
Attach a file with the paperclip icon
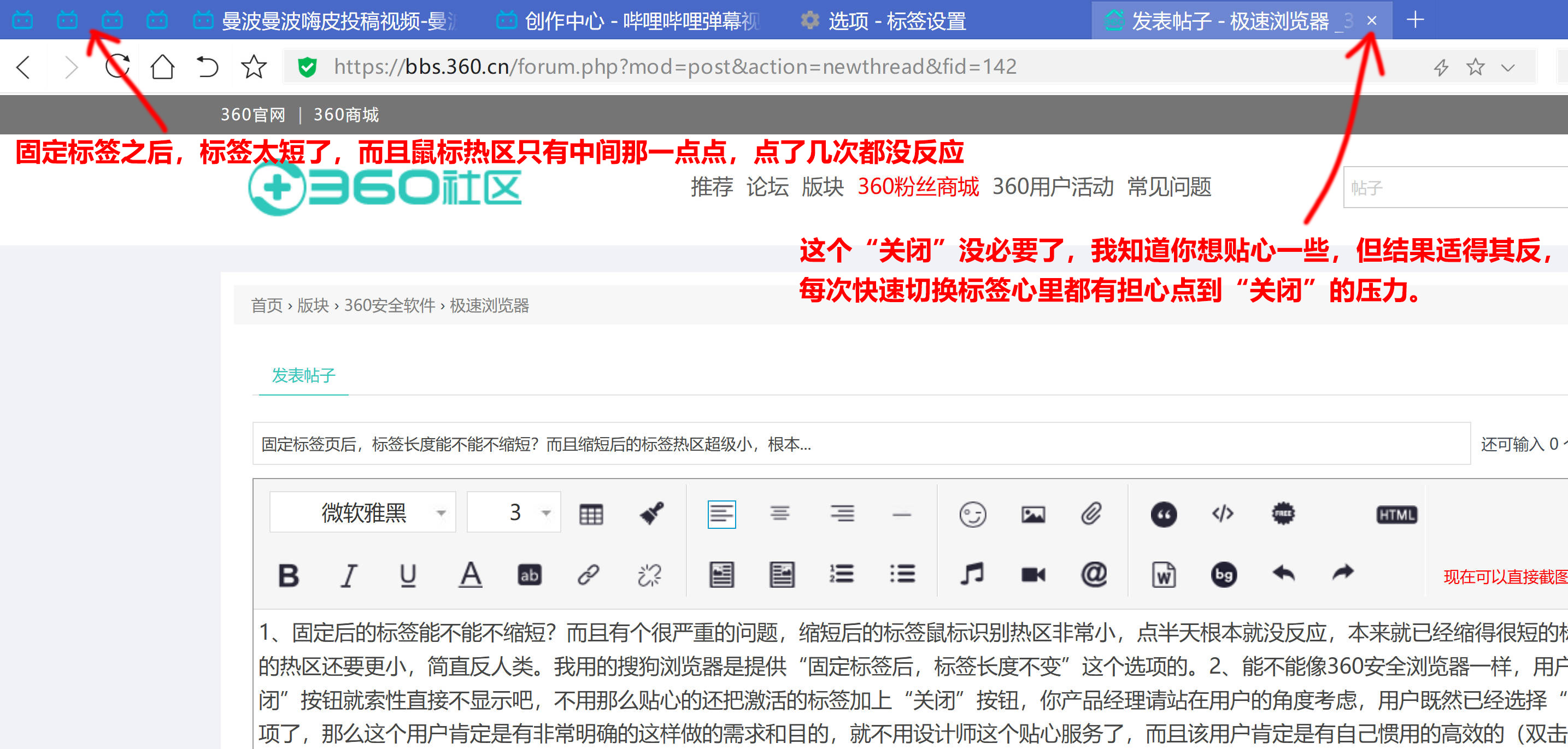[1091, 514]
